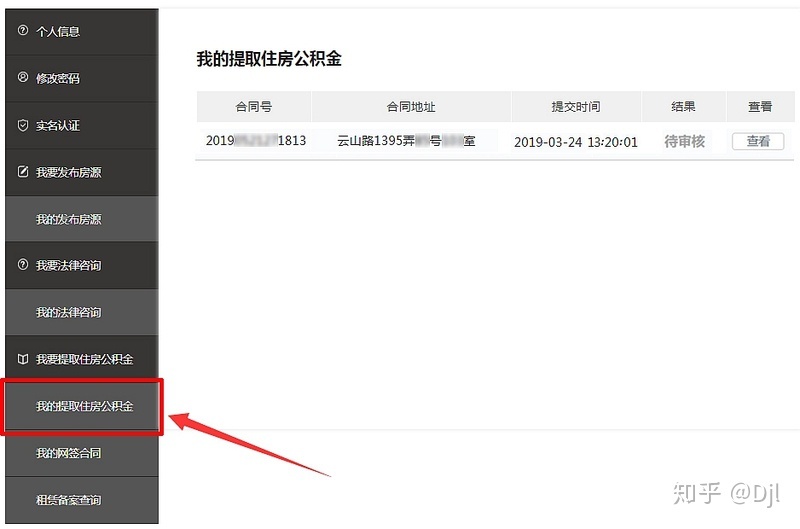
Task: Click page heading 我的提取住房公积金
Action: 269,59
